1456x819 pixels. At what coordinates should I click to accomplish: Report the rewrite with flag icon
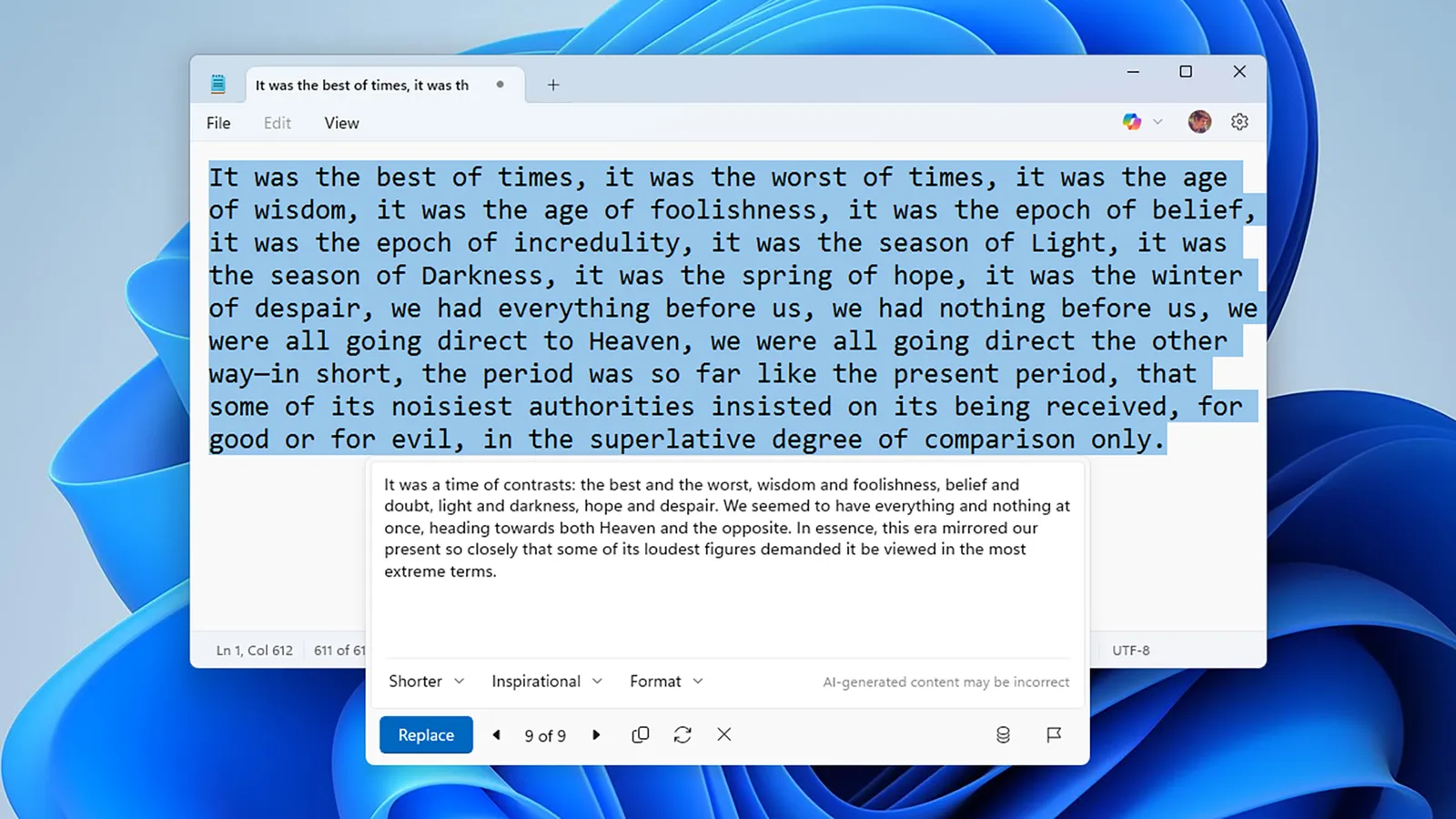1054,734
